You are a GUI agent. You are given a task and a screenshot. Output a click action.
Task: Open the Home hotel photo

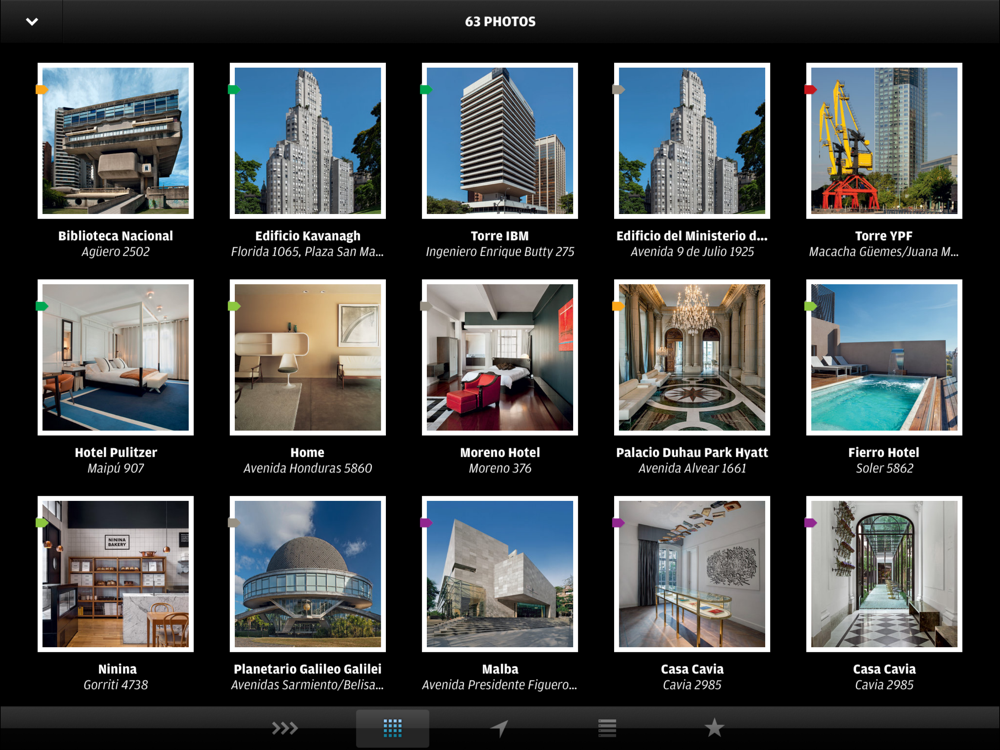(x=307, y=357)
